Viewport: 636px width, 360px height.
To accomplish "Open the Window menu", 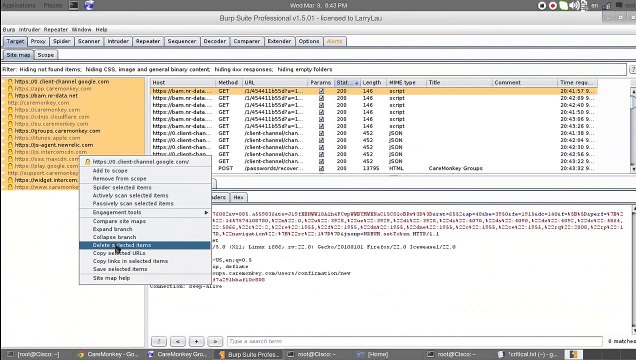I will pyautogui.click(x=81, y=30).
